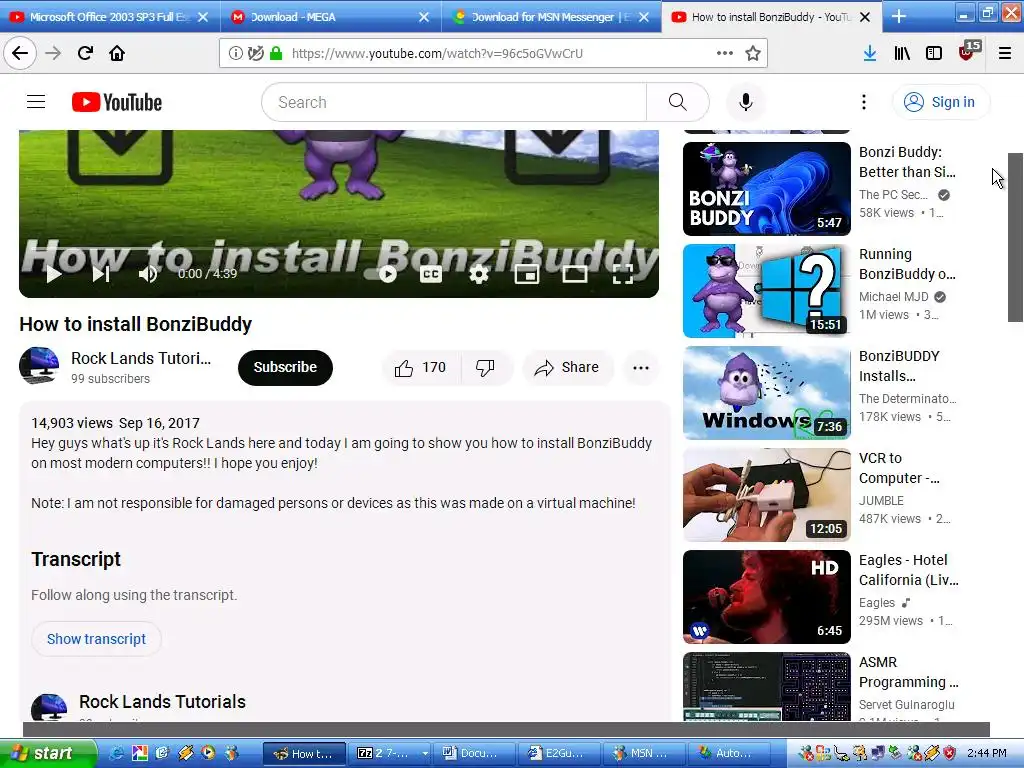Click Show transcript button
1024x768 pixels.
[96, 639]
